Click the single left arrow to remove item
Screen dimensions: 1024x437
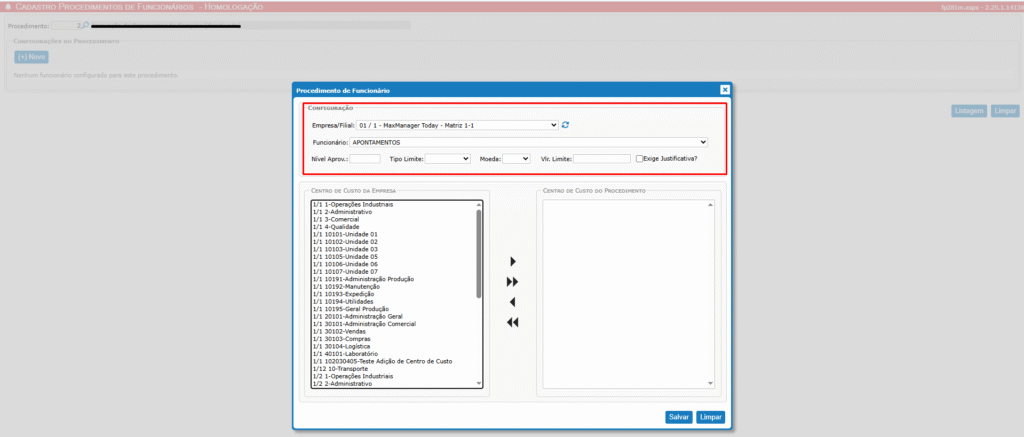coord(513,302)
